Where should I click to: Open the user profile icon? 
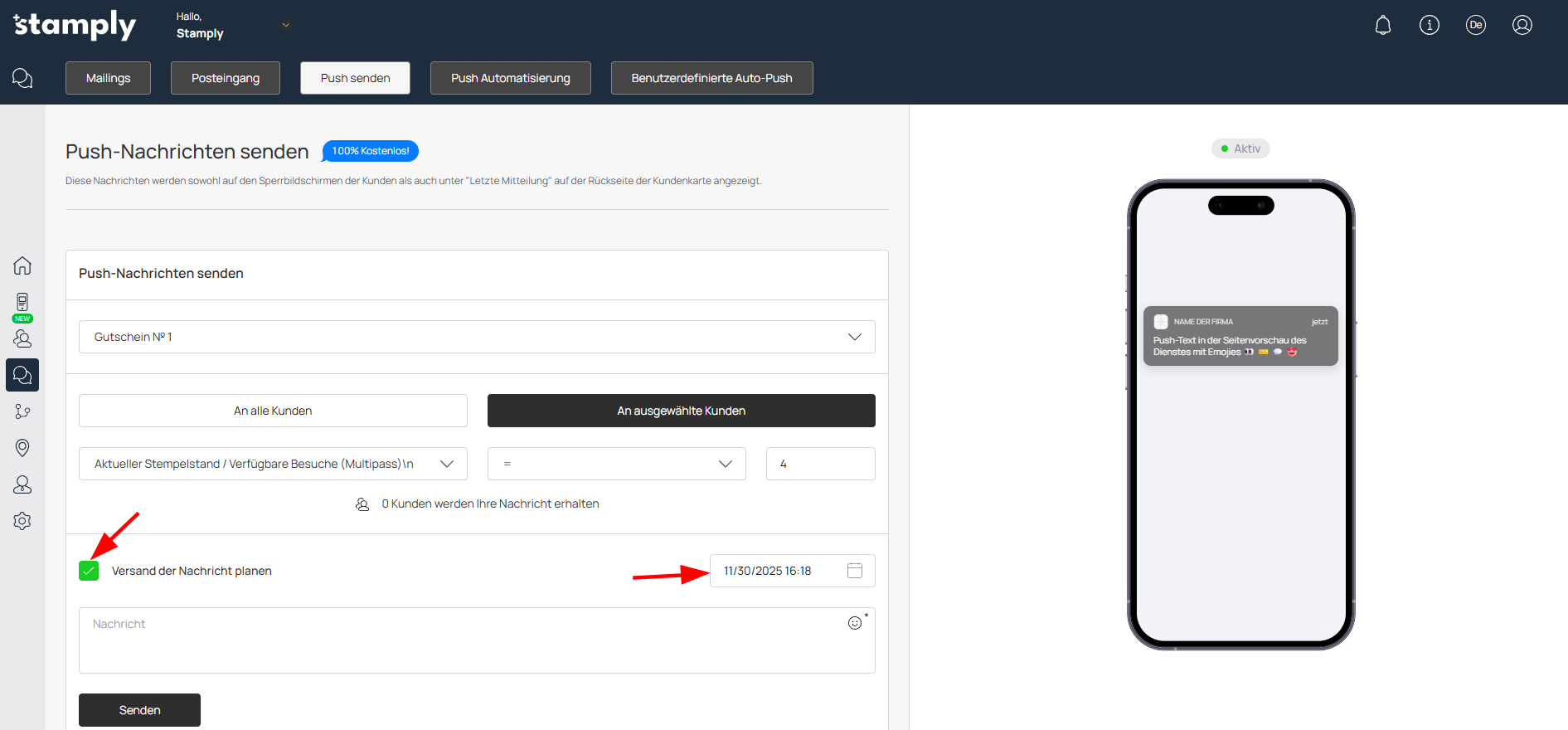tap(1522, 26)
